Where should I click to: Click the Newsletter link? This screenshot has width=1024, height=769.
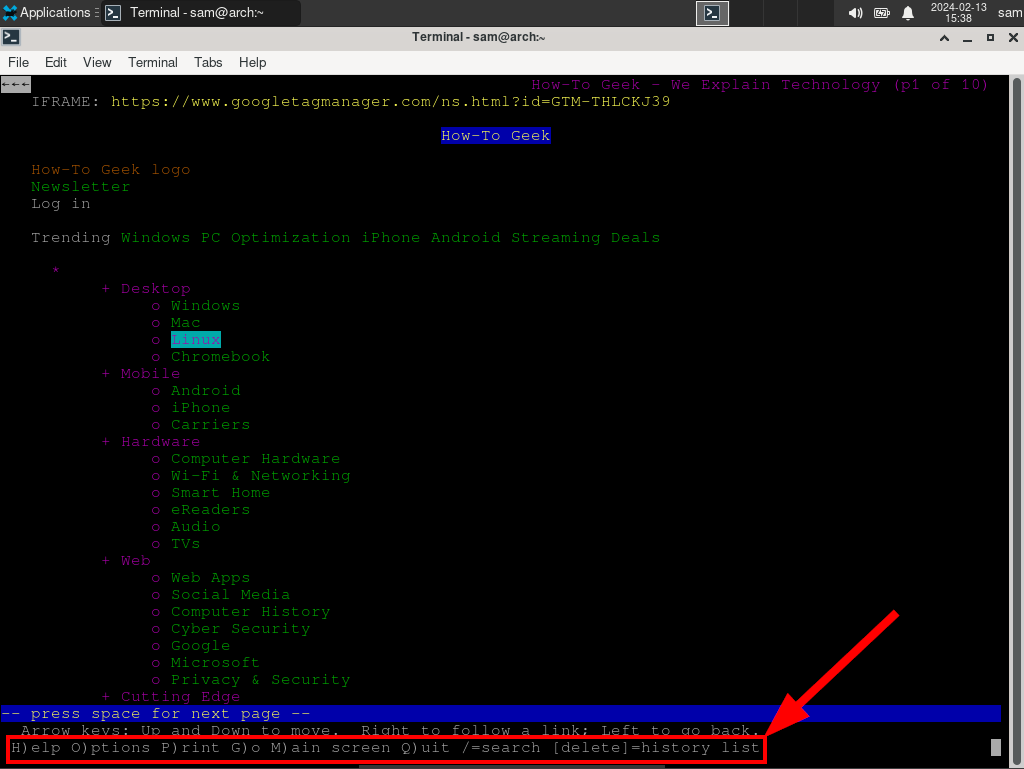[x=81, y=187]
